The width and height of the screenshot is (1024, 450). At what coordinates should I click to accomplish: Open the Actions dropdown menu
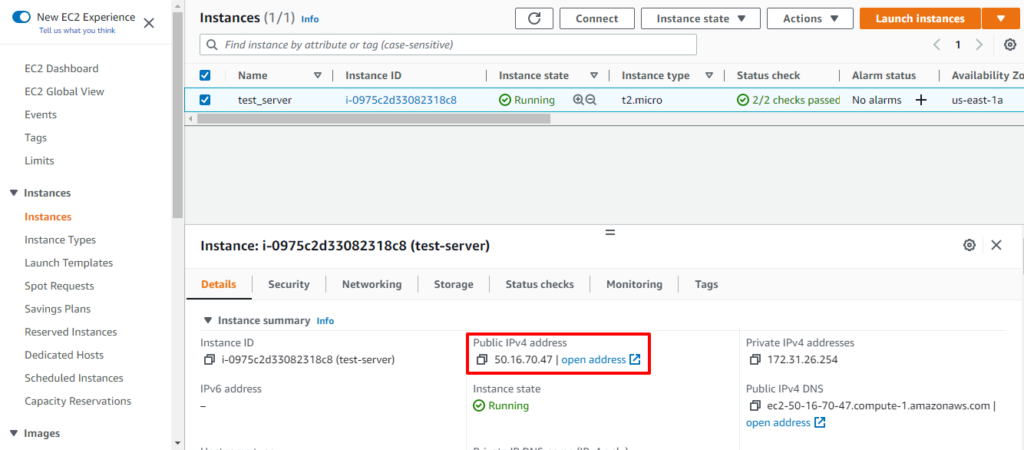810,18
